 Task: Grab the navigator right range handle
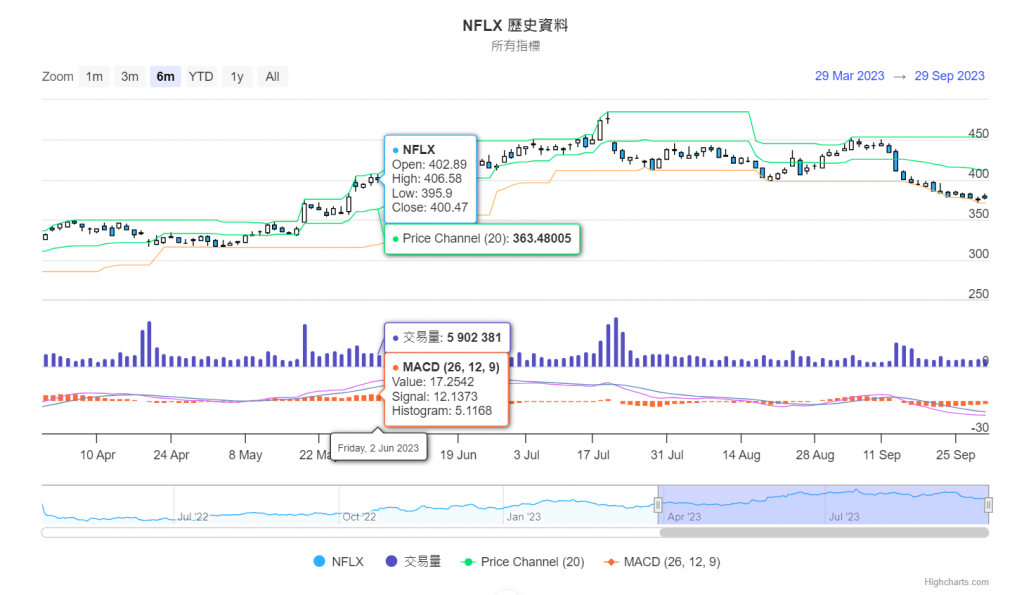tap(988, 505)
